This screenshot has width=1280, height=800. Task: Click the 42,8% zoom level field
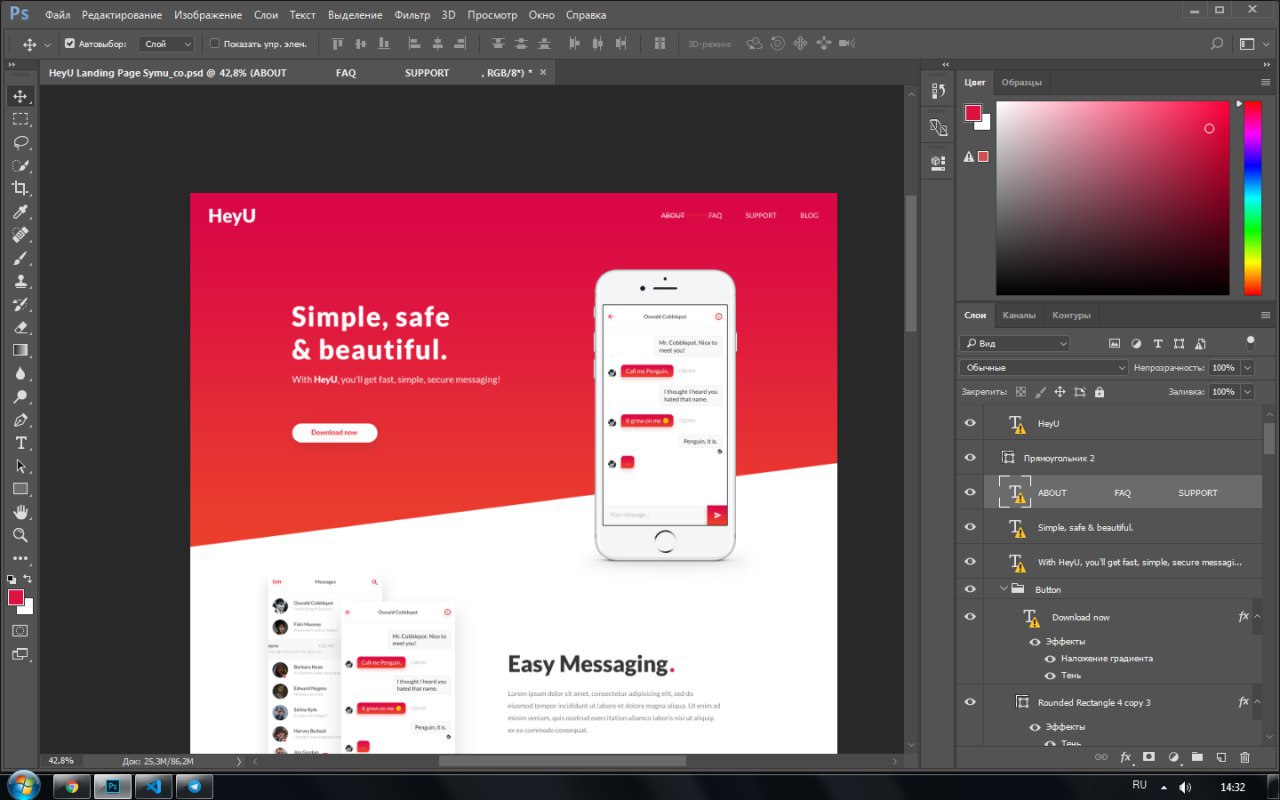(62, 761)
